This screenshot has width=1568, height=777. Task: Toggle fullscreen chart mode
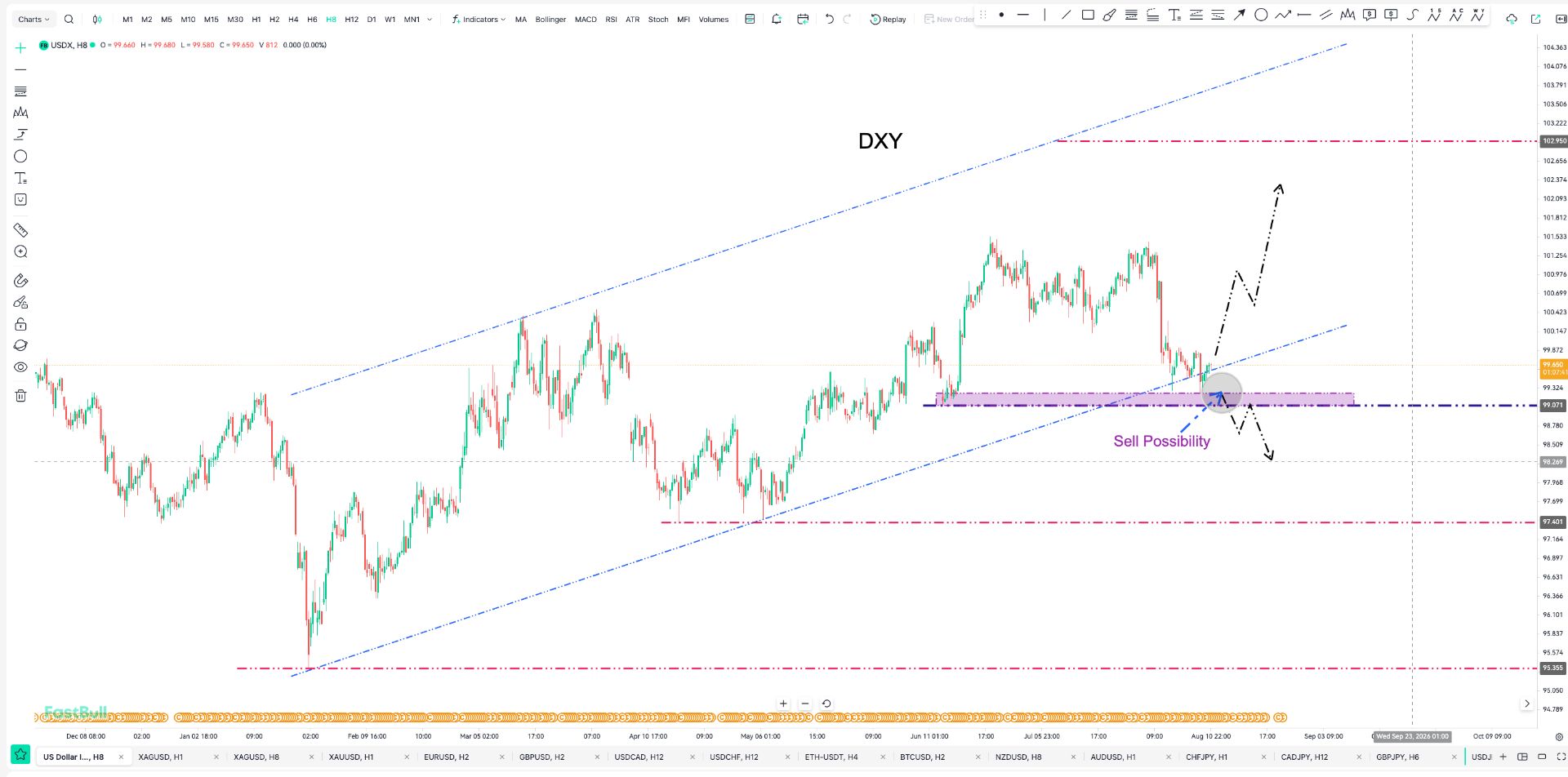[1561, 757]
